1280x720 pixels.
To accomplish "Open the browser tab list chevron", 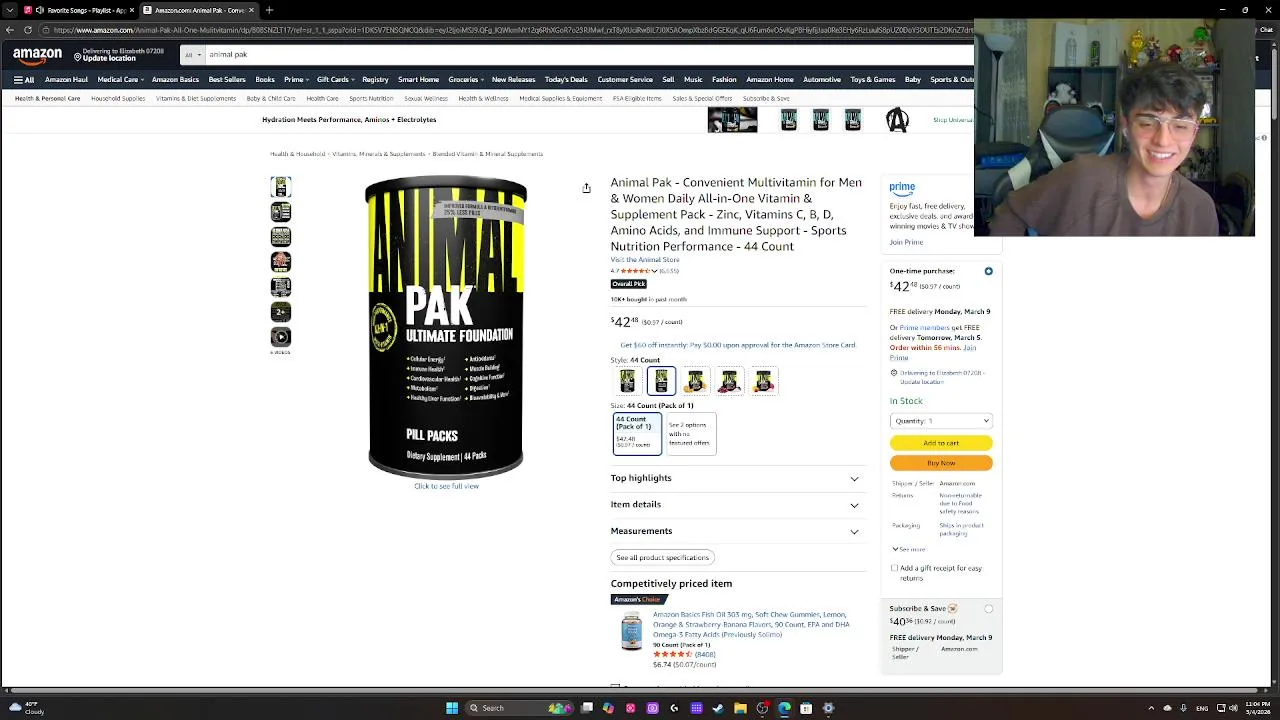I will point(10,10).
